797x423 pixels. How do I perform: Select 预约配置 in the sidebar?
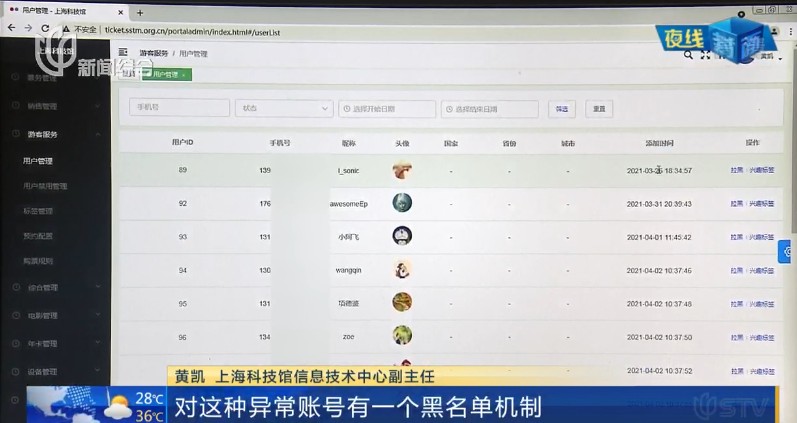tap(38, 236)
